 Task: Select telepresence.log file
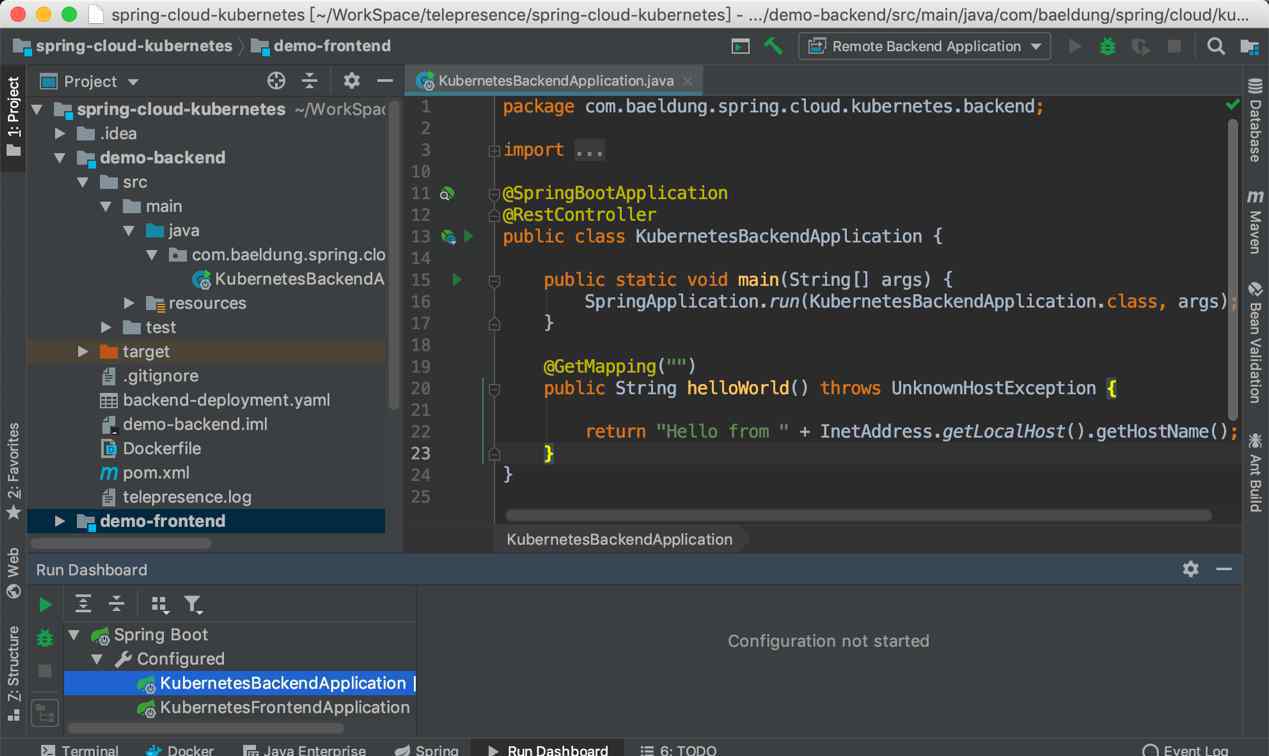click(175, 497)
